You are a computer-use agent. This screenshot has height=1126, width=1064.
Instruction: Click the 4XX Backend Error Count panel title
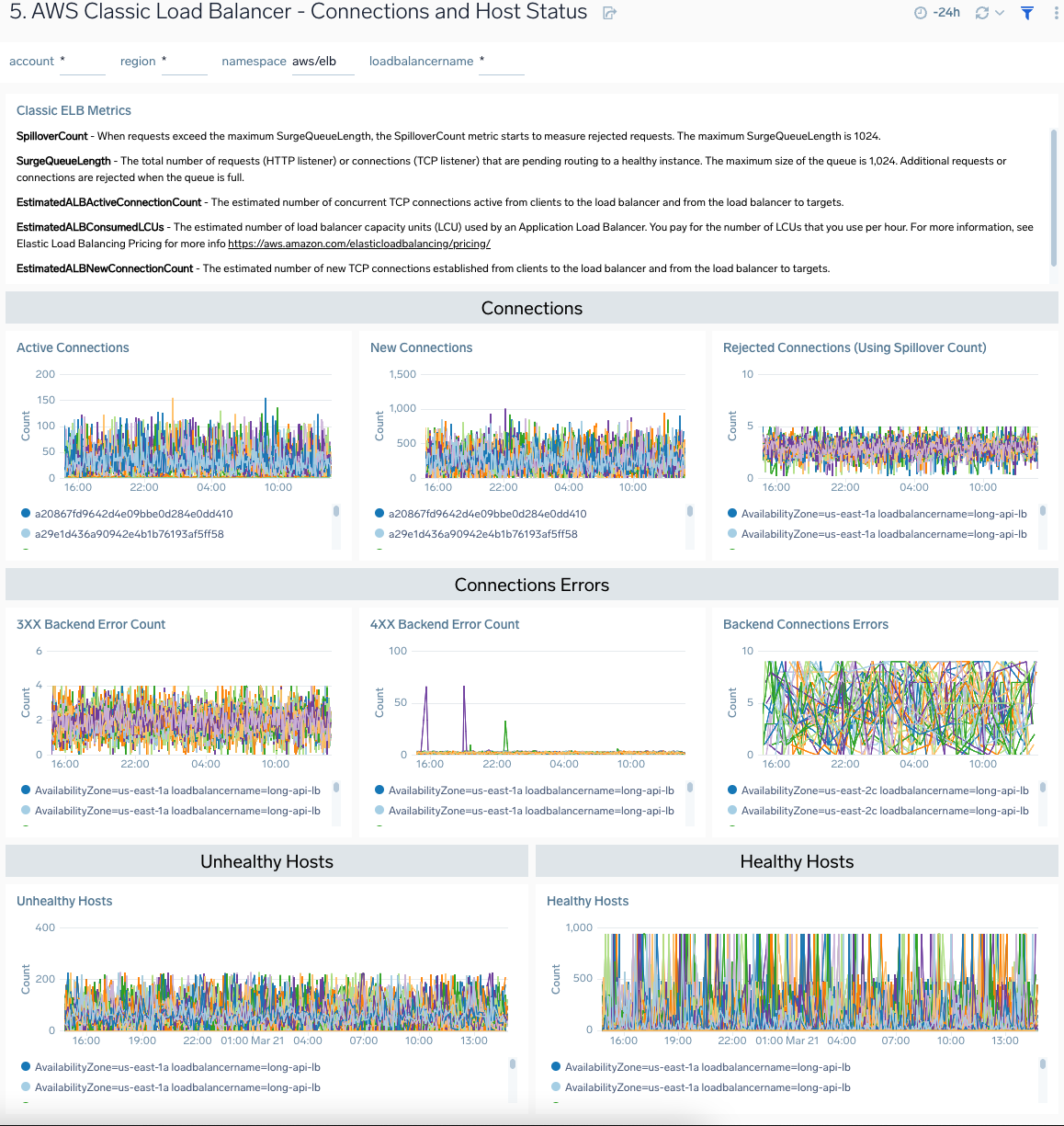[x=445, y=624]
